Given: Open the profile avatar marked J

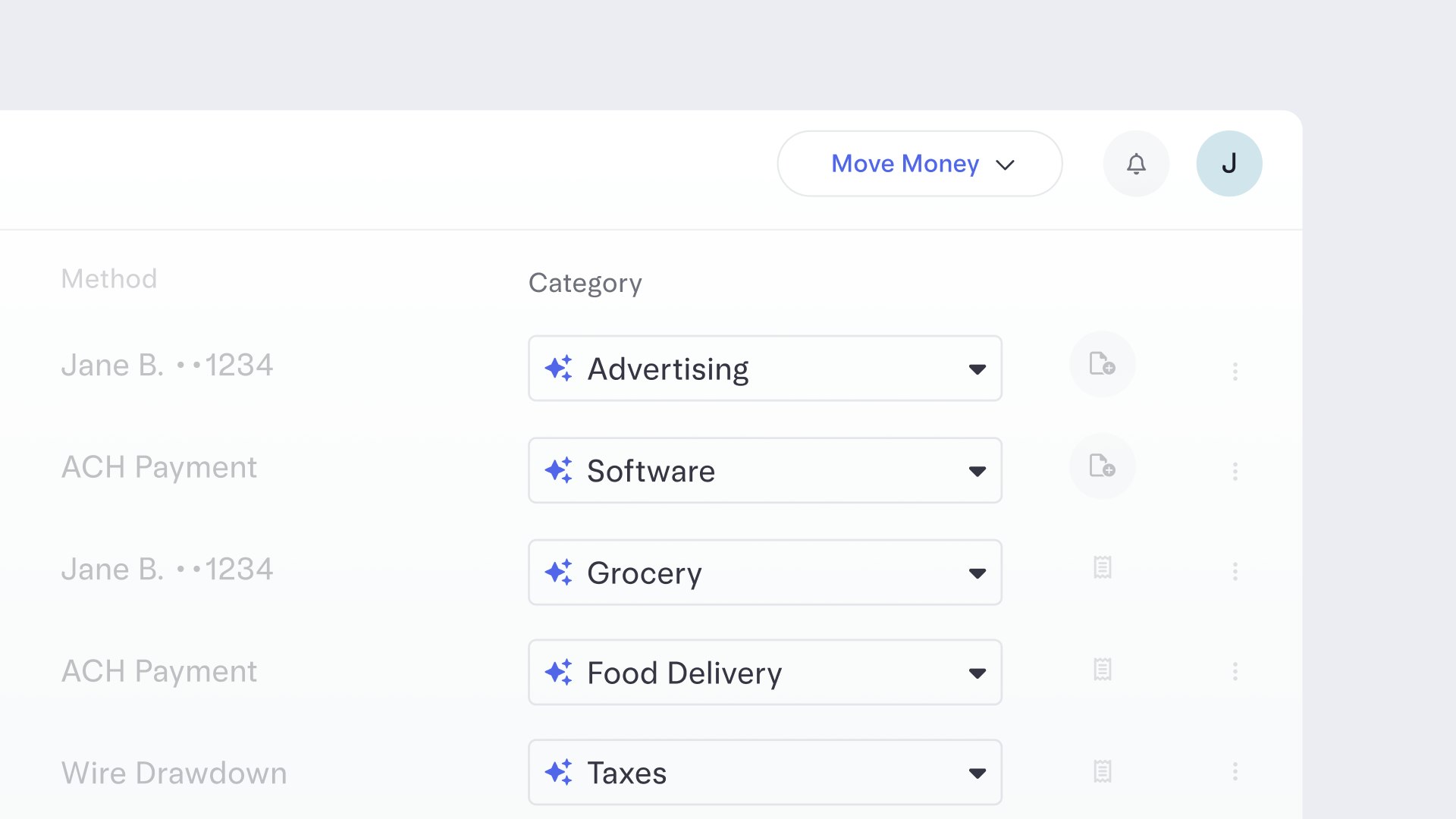Looking at the screenshot, I should click(1228, 163).
